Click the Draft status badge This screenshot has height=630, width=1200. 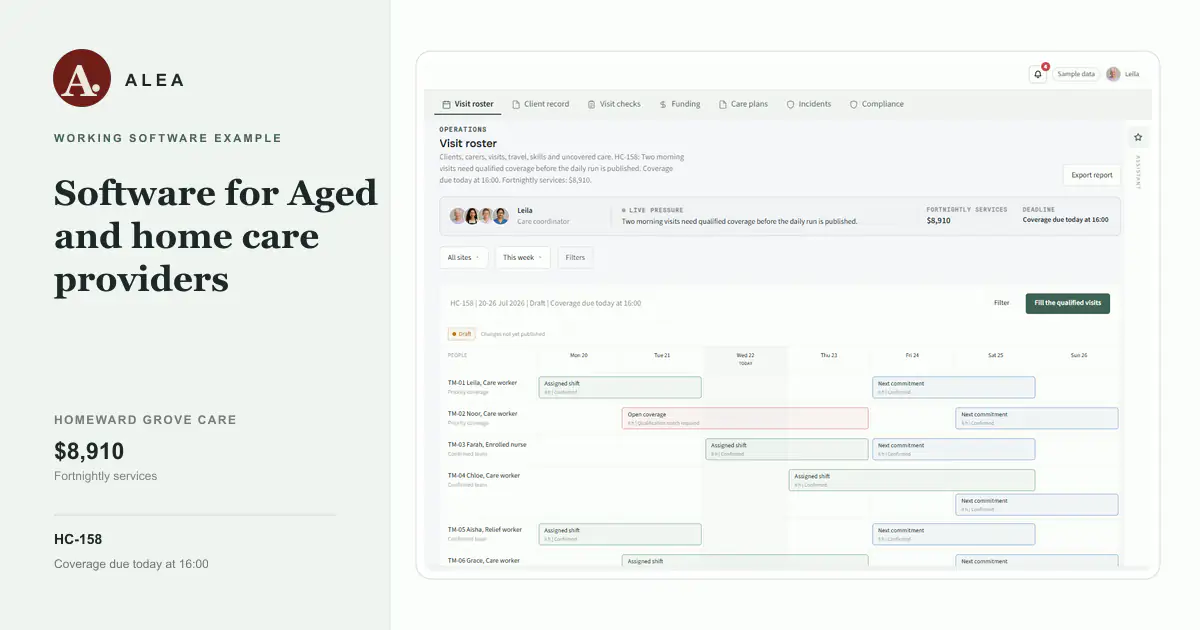coord(461,334)
